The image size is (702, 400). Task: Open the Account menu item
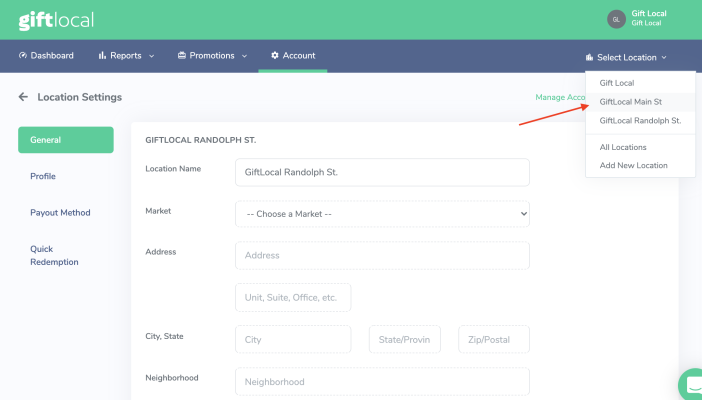click(293, 56)
